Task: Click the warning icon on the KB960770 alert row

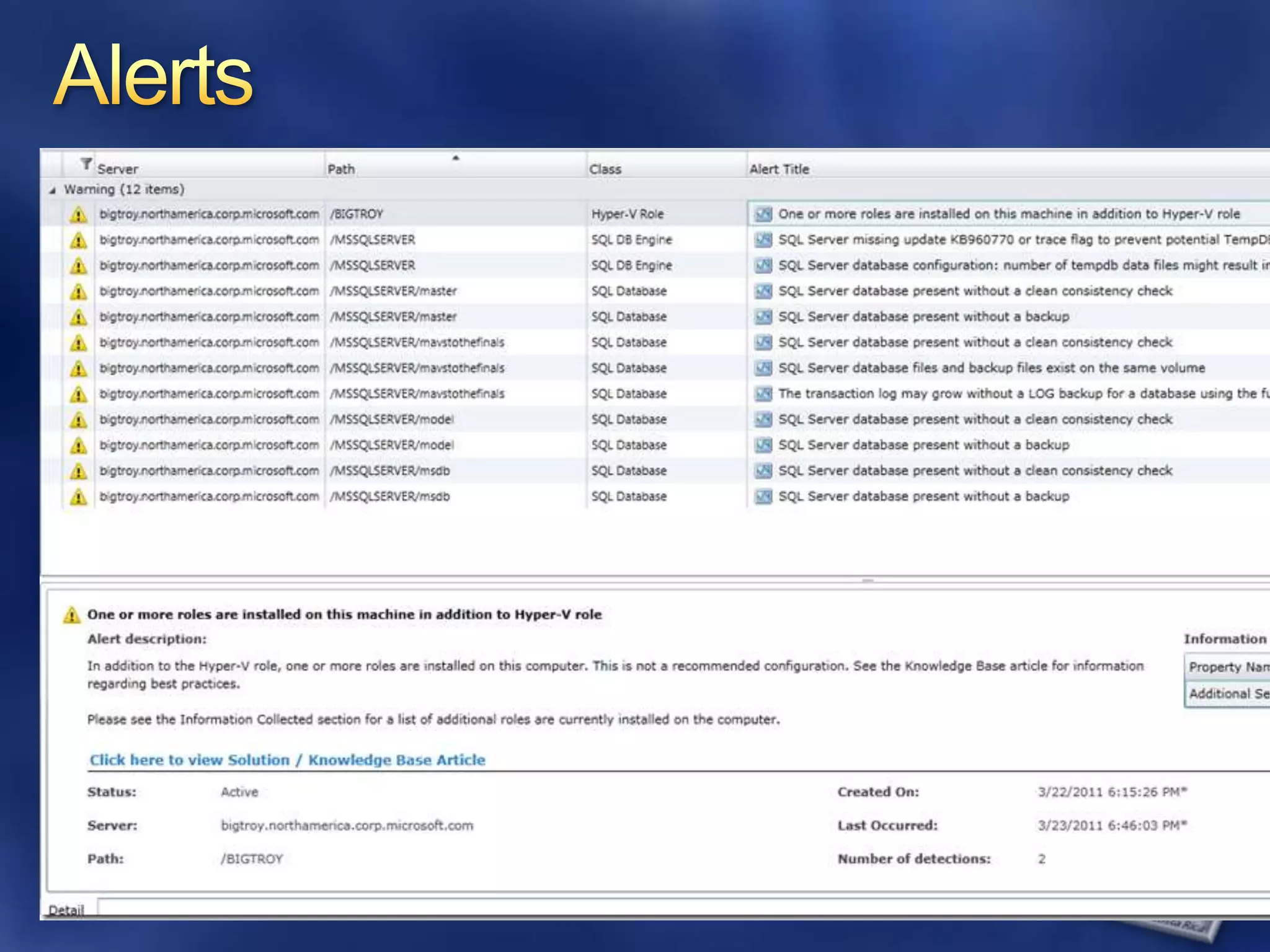Action: [78, 240]
